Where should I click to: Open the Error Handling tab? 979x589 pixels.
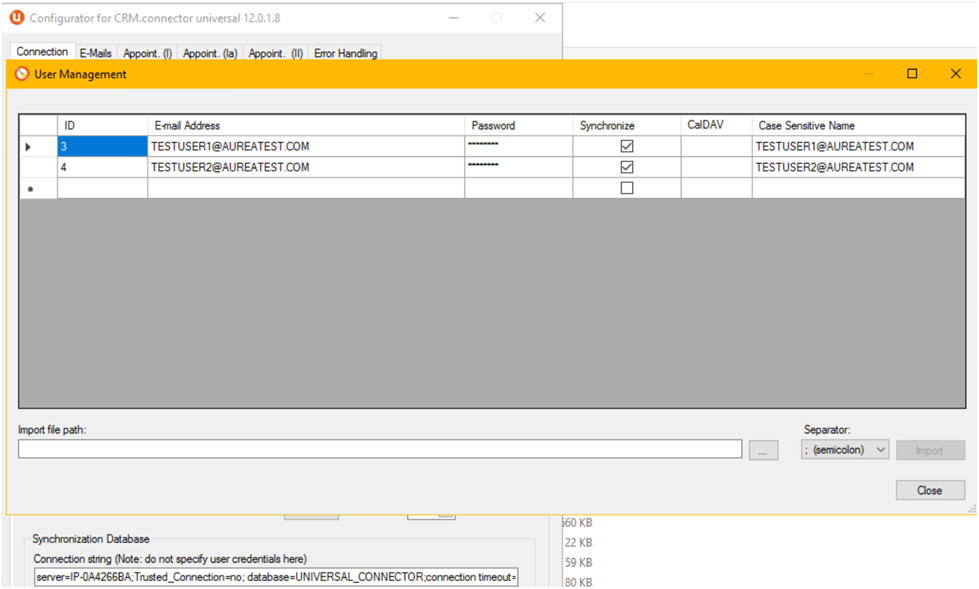coord(345,53)
